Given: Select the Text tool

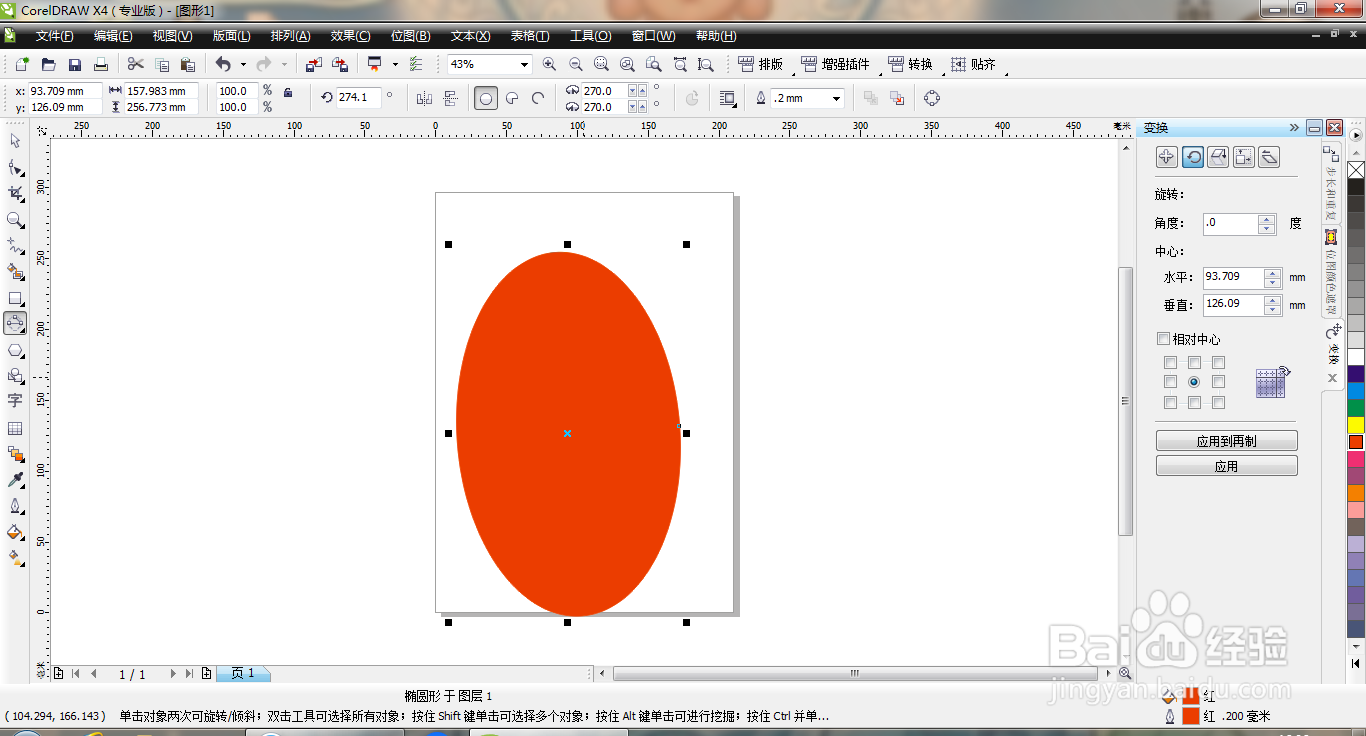Looking at the screenshot, I should point(15,401).
